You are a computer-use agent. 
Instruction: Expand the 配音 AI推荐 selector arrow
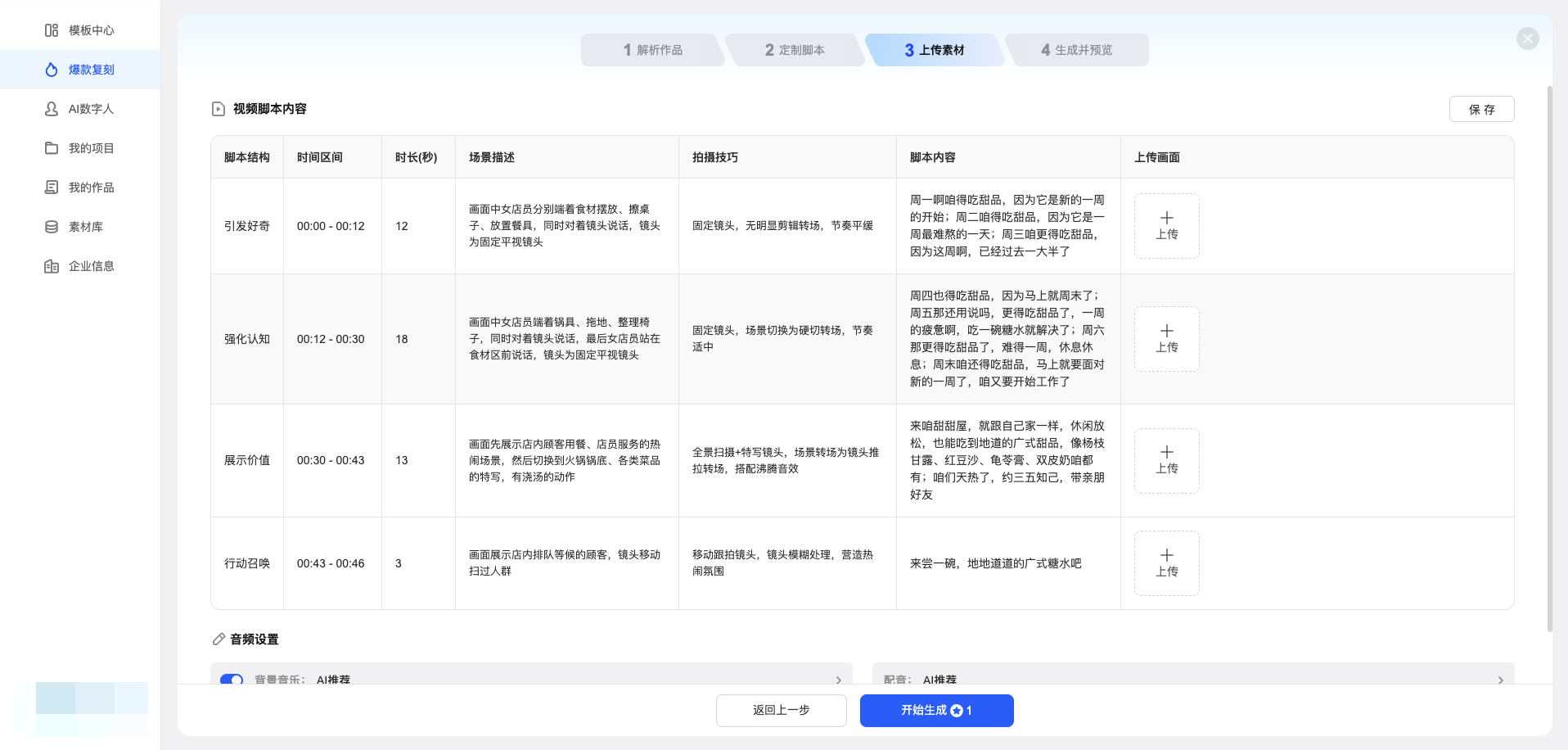[x=1500, y=680]
